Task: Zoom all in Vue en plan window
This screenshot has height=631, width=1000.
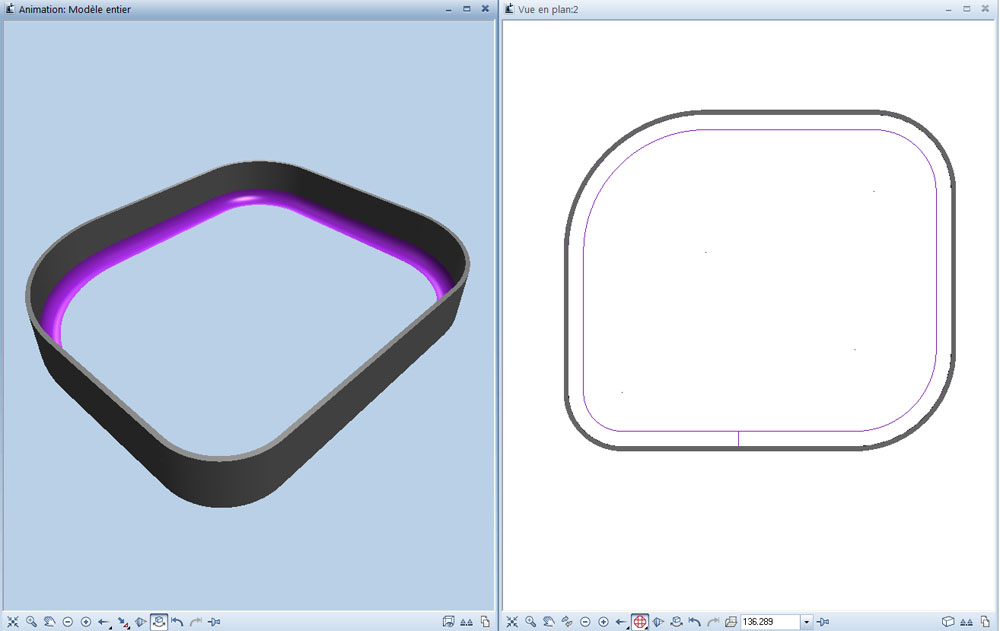Action: [512, 621]
